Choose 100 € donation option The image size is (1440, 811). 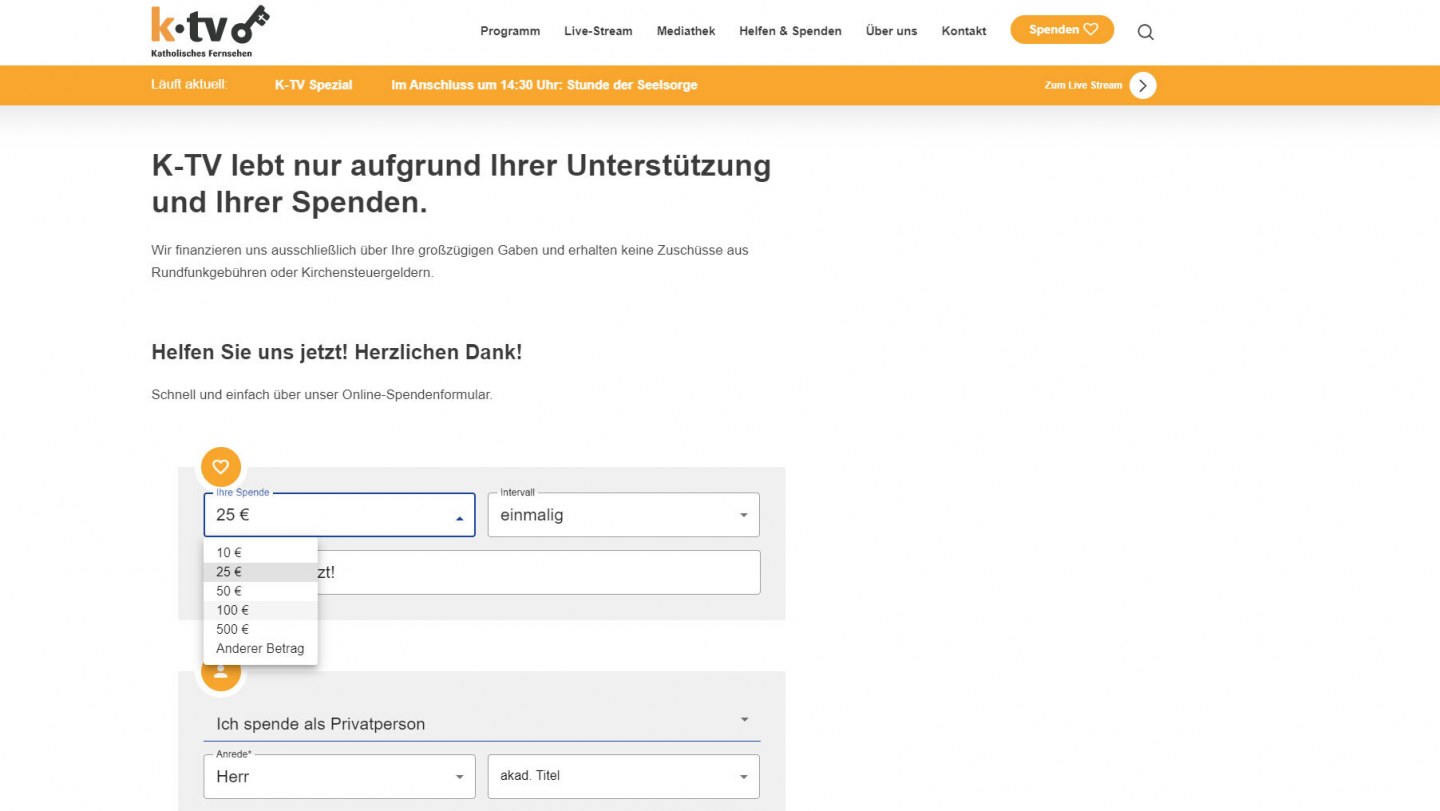[260, 610]
